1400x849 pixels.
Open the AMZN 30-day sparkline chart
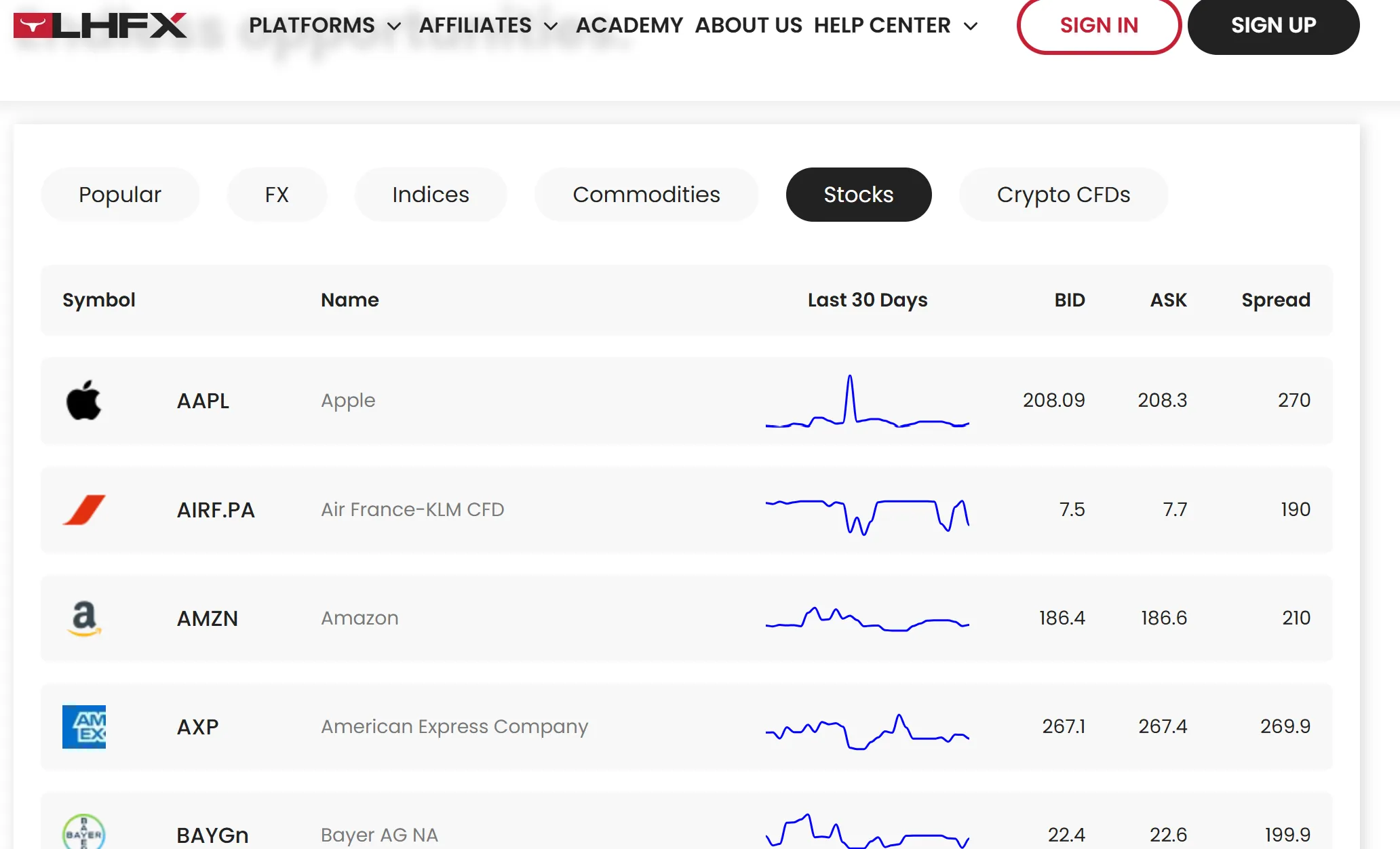tap(868, 618)
